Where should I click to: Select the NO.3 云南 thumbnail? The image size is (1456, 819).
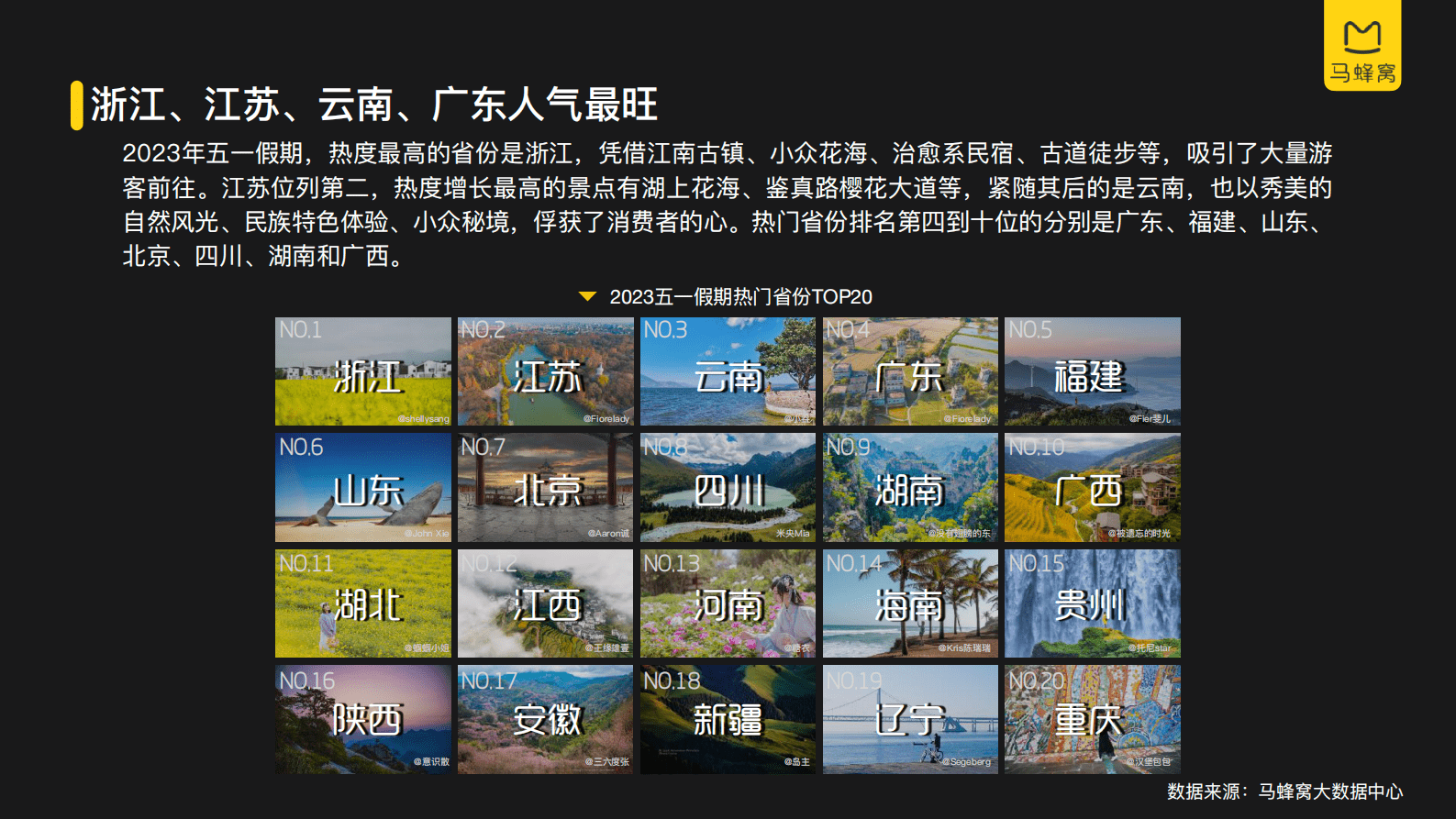tap(728, 371)
